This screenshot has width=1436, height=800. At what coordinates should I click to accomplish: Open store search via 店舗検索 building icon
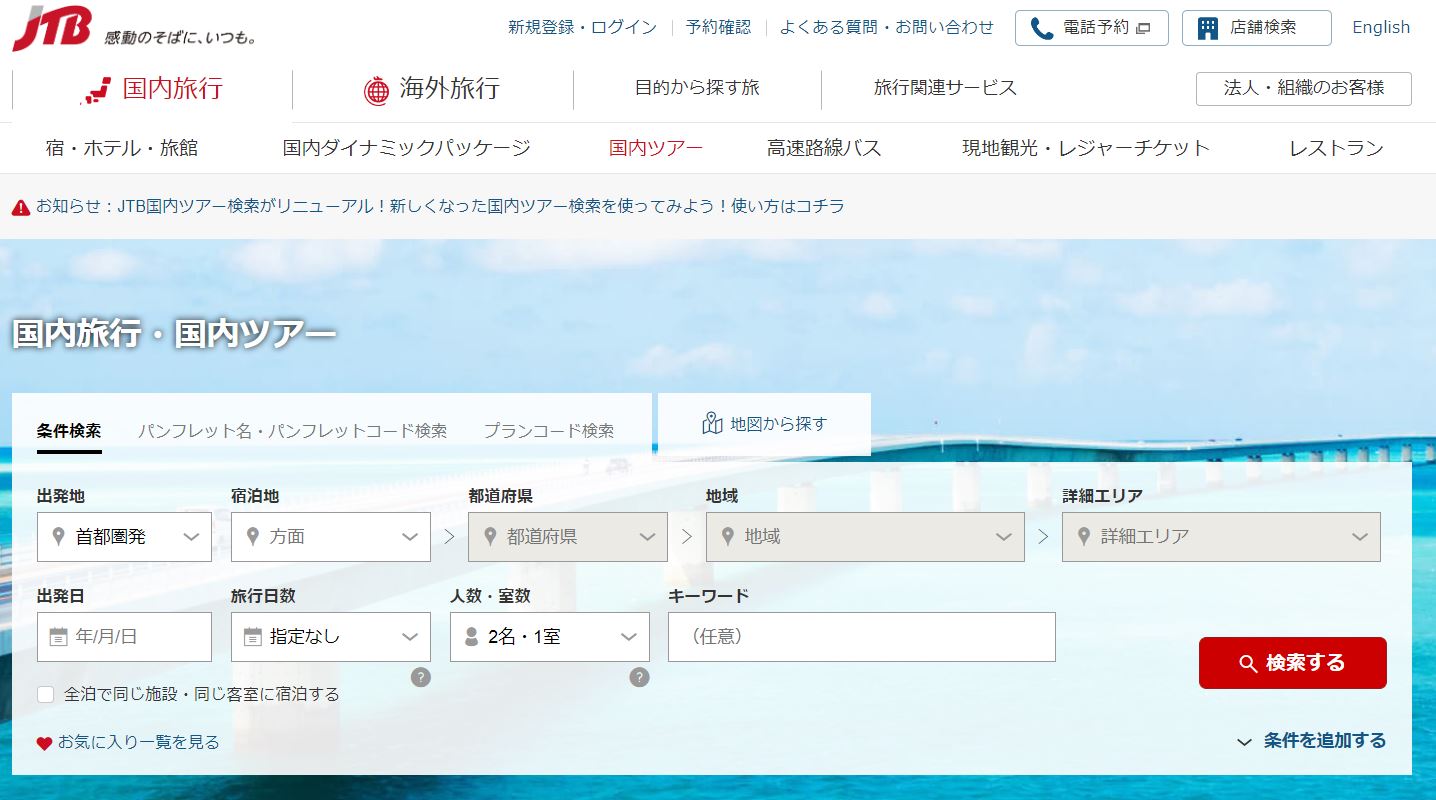click(x=1208, y=26)
